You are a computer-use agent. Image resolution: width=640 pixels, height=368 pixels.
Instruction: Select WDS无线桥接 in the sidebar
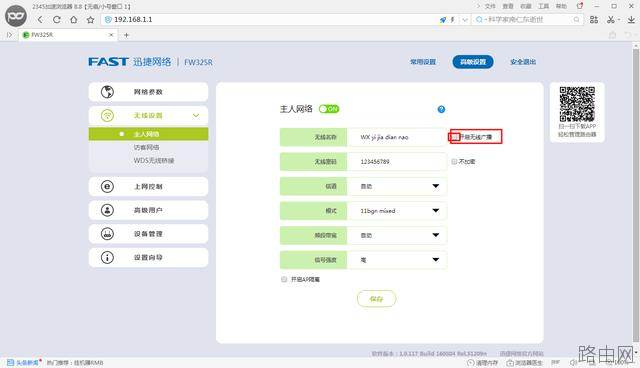tap(153, 160)
